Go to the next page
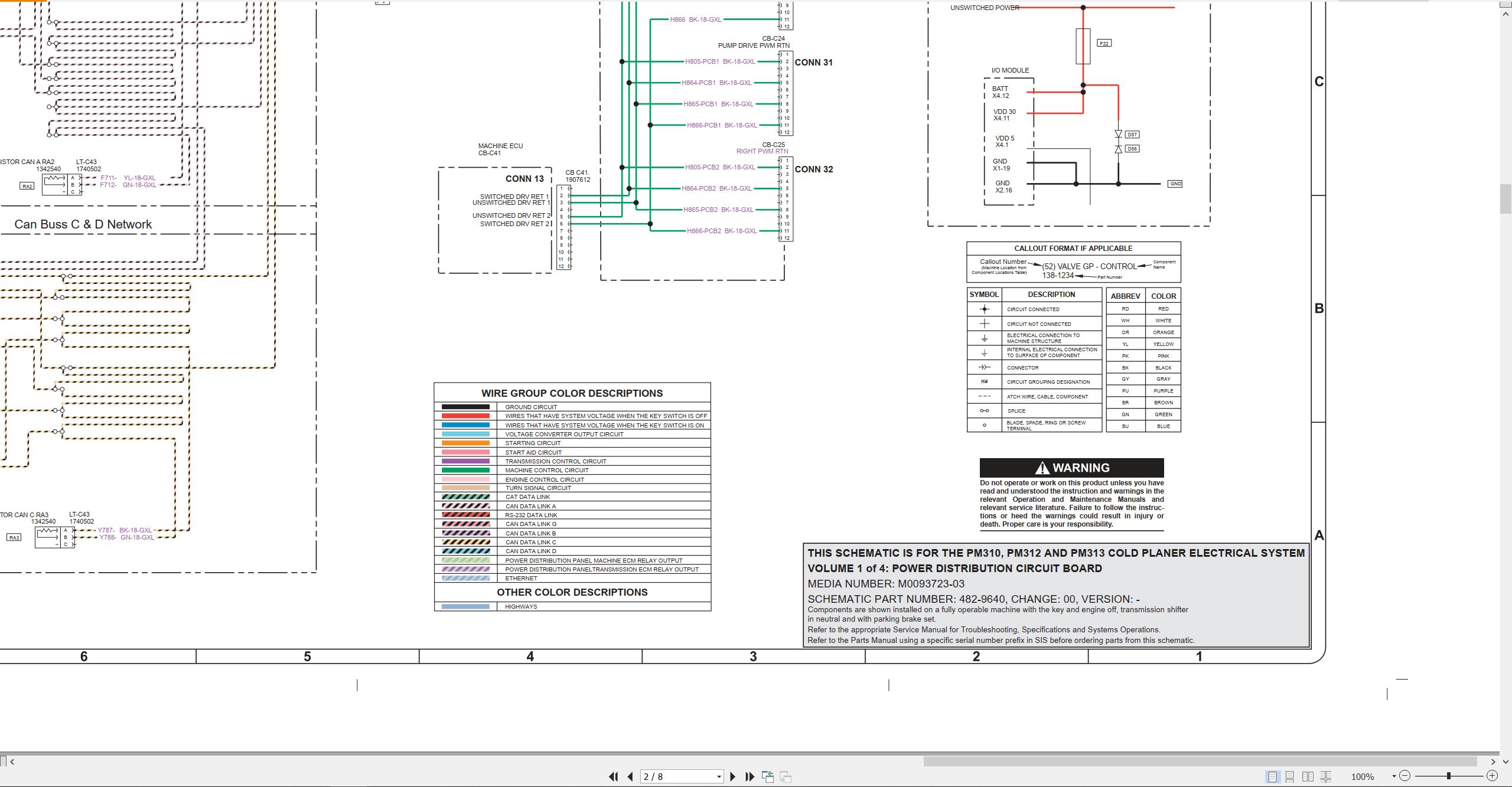 point(733,777)
